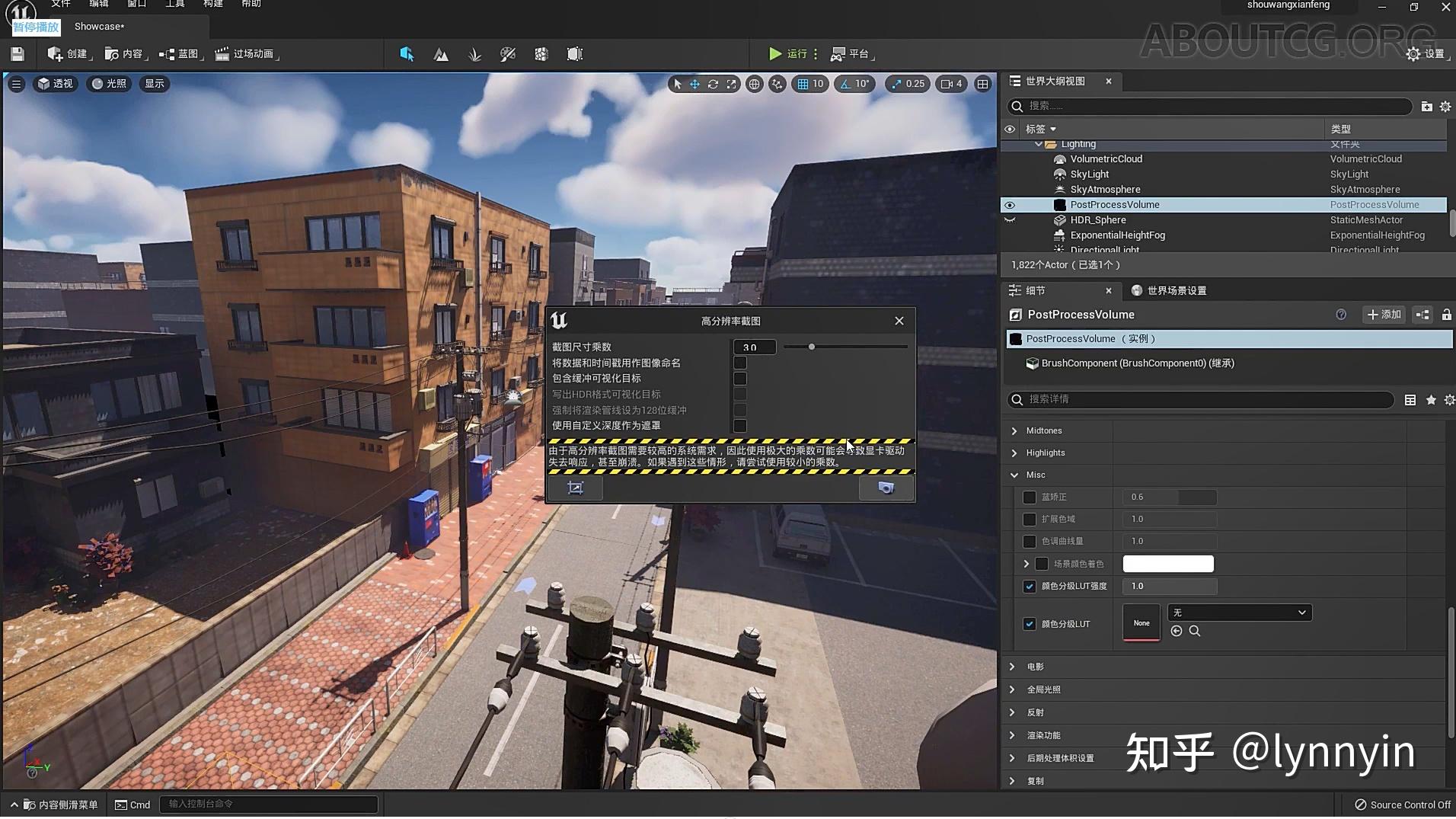
Task: Click the 运行 play button
Action: 775,54
